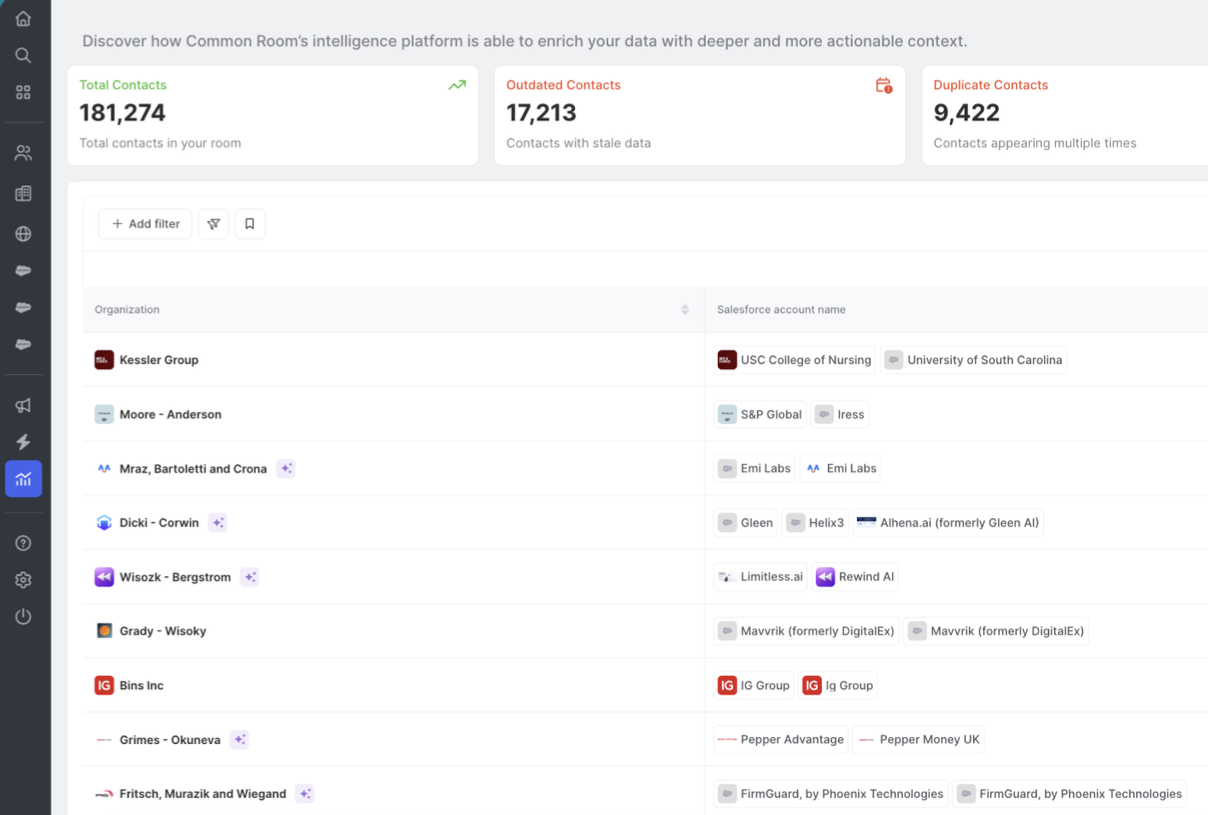Click the Dicki - Corwin organization name
Screen dimensions: 1208x815
click(x=159, y=522)
